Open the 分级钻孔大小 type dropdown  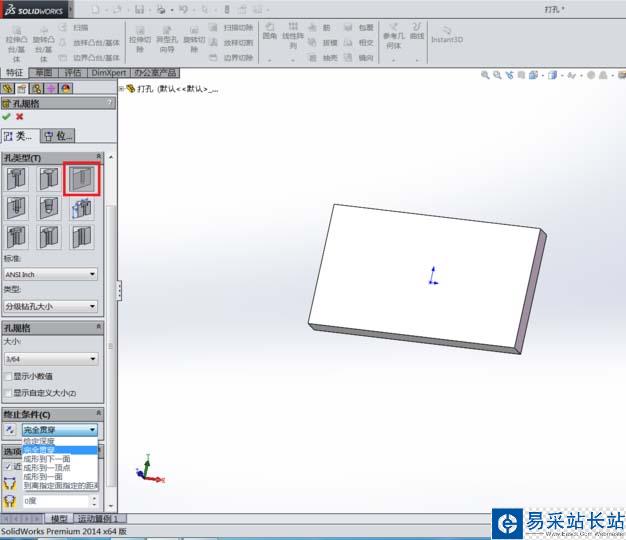50,307
